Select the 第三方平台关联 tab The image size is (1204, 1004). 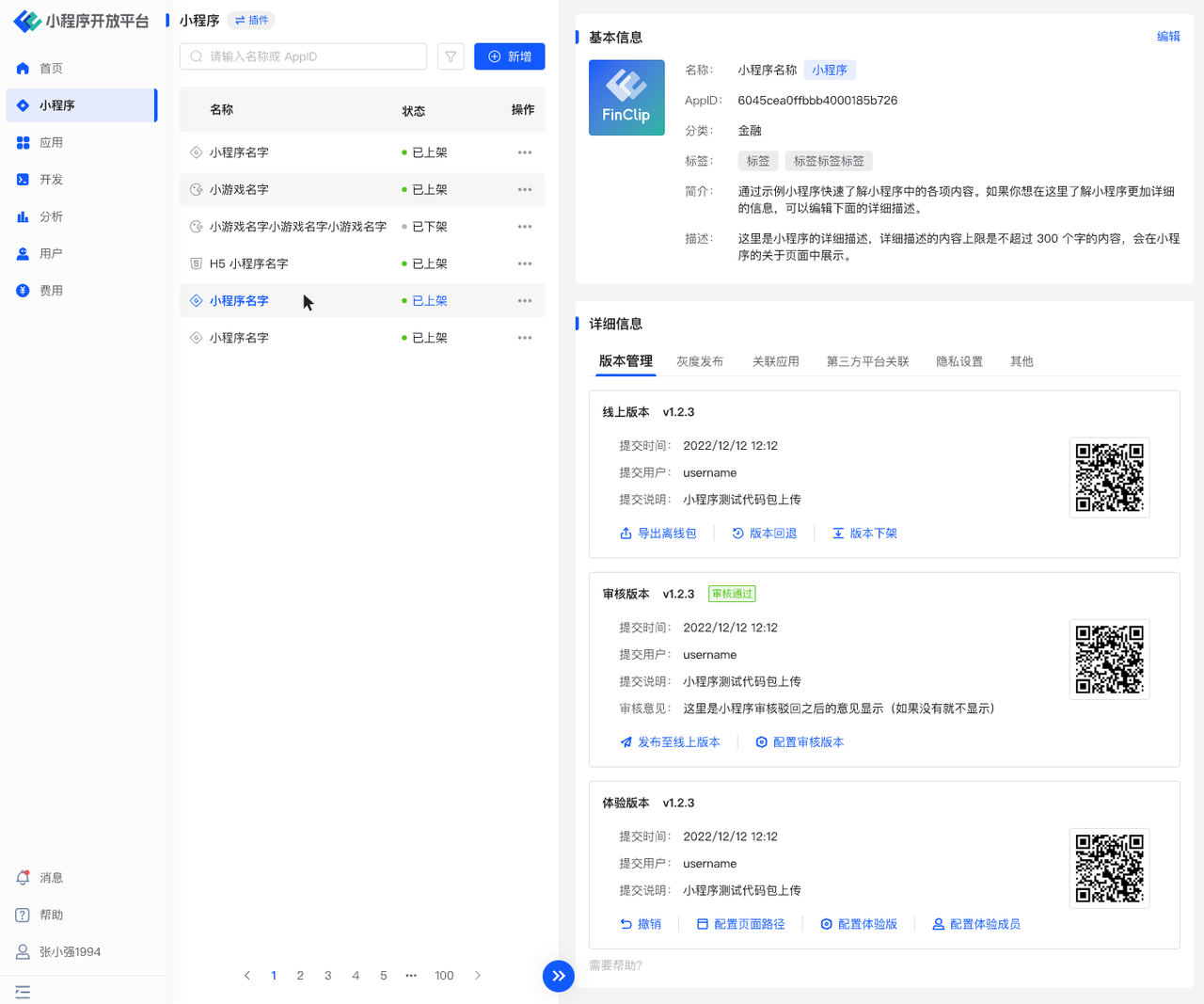867,361
